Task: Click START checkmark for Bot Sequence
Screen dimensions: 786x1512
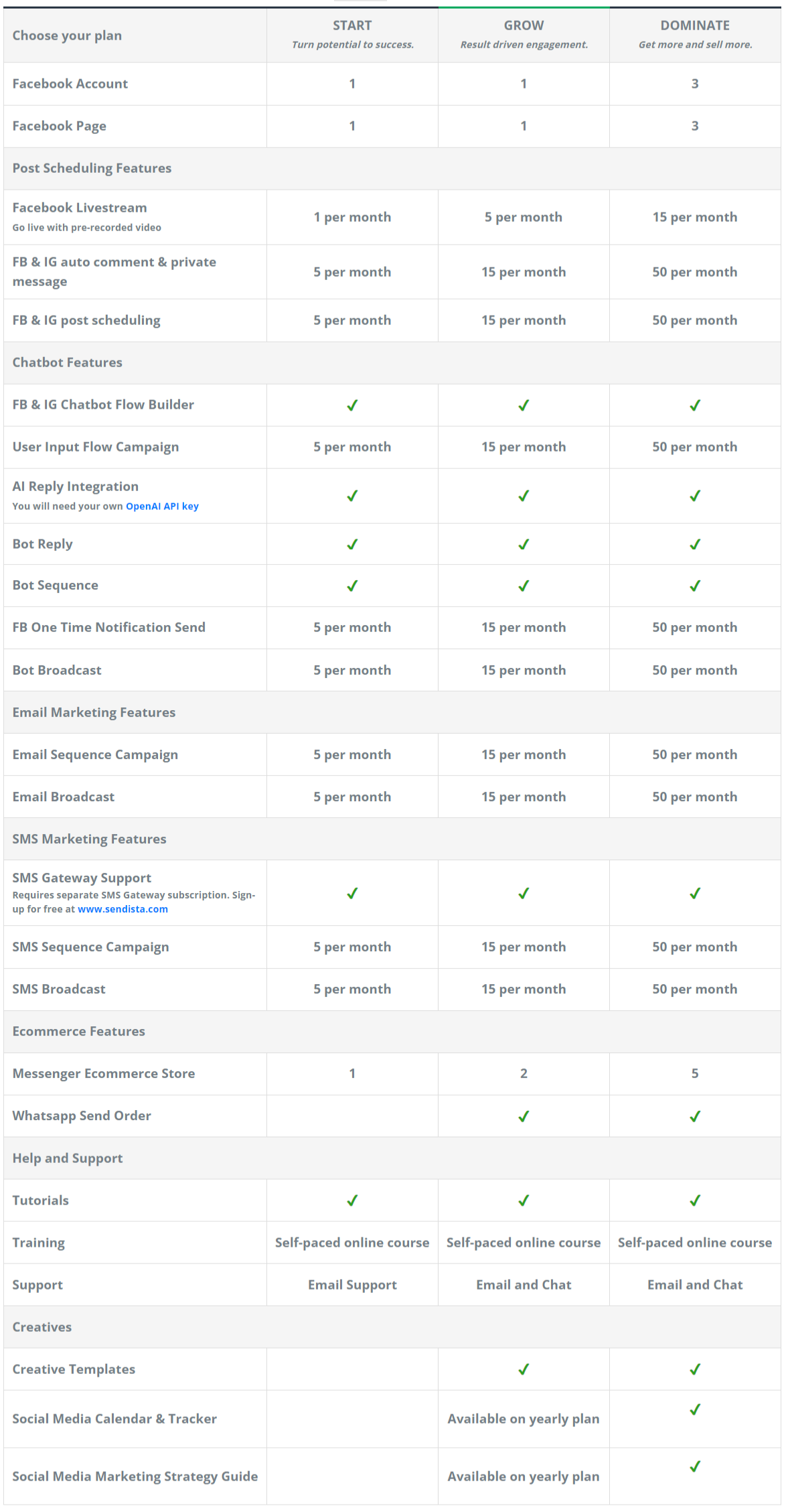Action: coord(352,586)
